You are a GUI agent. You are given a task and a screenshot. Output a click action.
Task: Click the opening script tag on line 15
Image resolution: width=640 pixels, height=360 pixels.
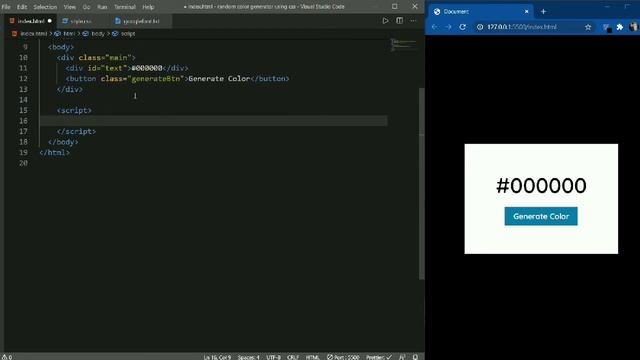tap(74, 110)
